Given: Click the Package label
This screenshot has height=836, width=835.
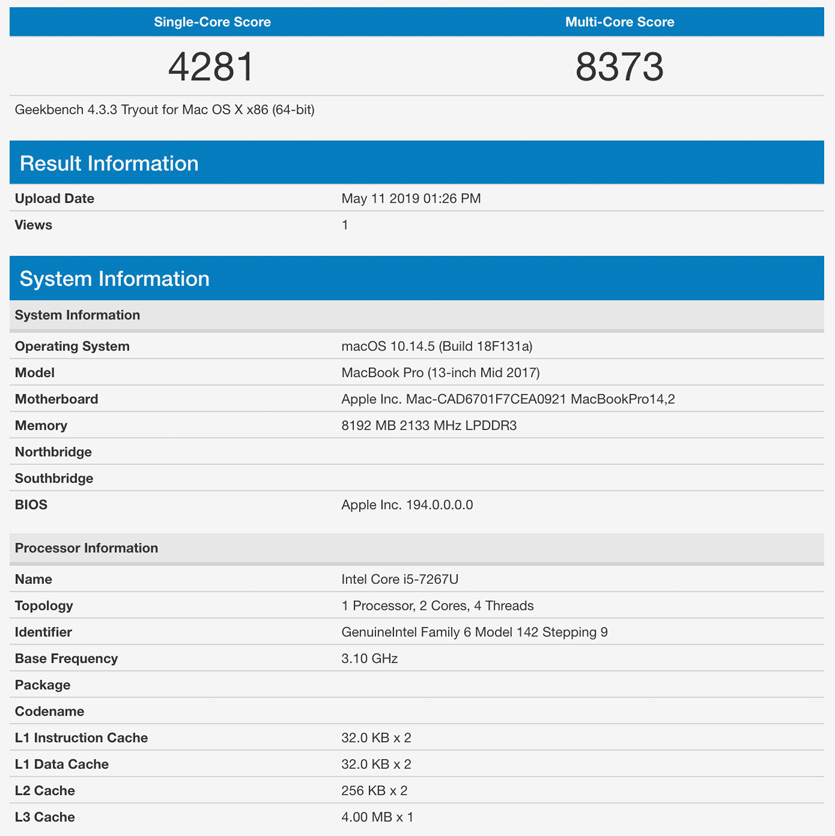Looking at the screenshot, I should (x=42, y=685).
